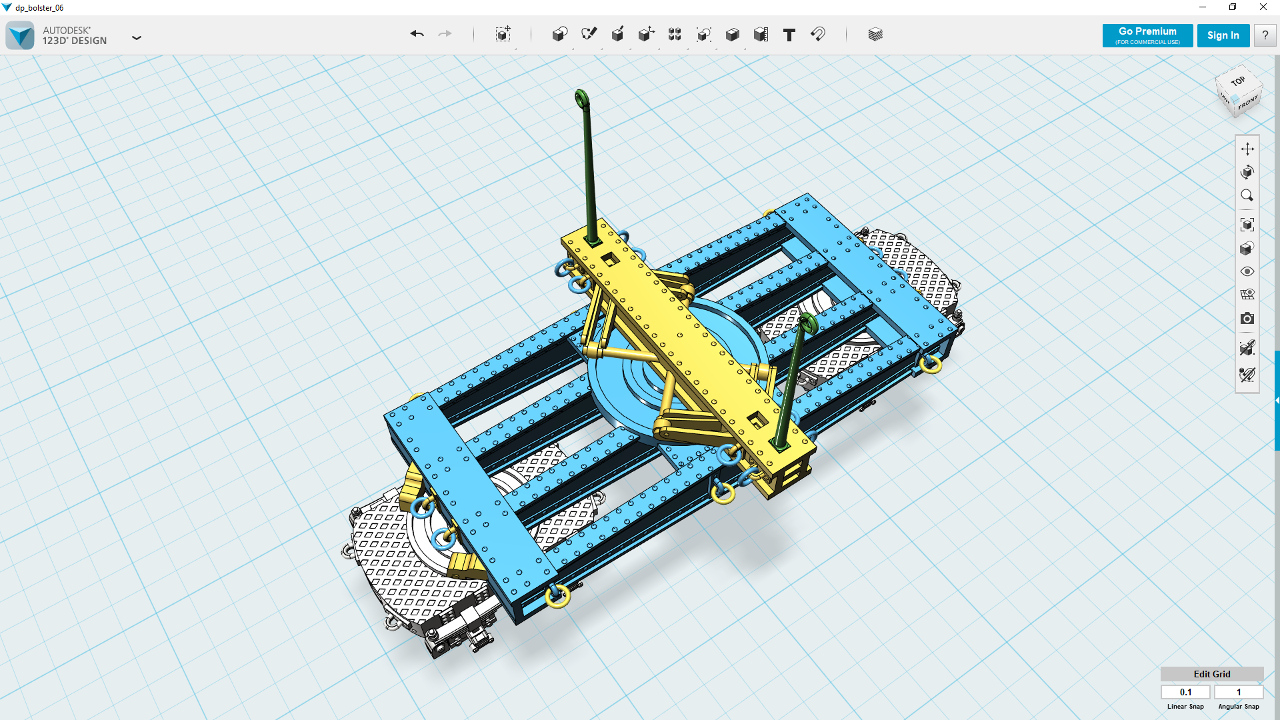The height and width of the screenshot is (720, 1280).
Task: Toggle the eye visibility options
Action: click(1247, 271)
